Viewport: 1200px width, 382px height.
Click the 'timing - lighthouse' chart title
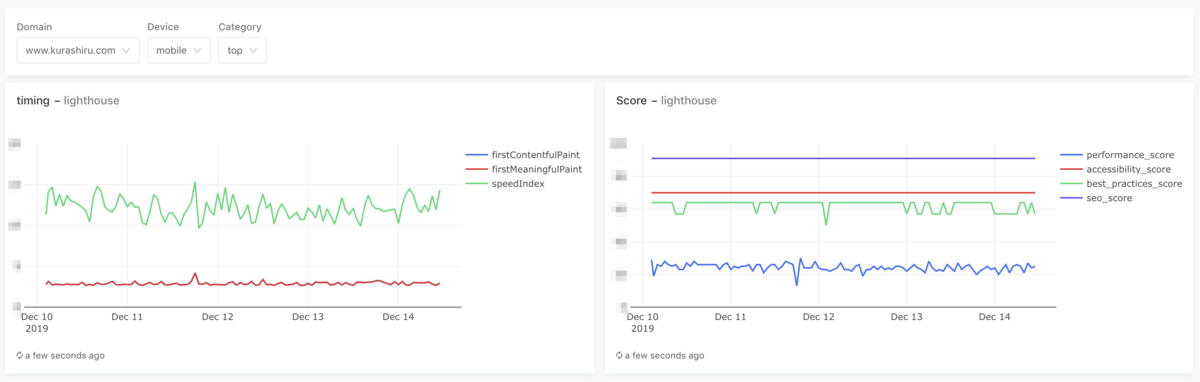(x=68, y=101)
